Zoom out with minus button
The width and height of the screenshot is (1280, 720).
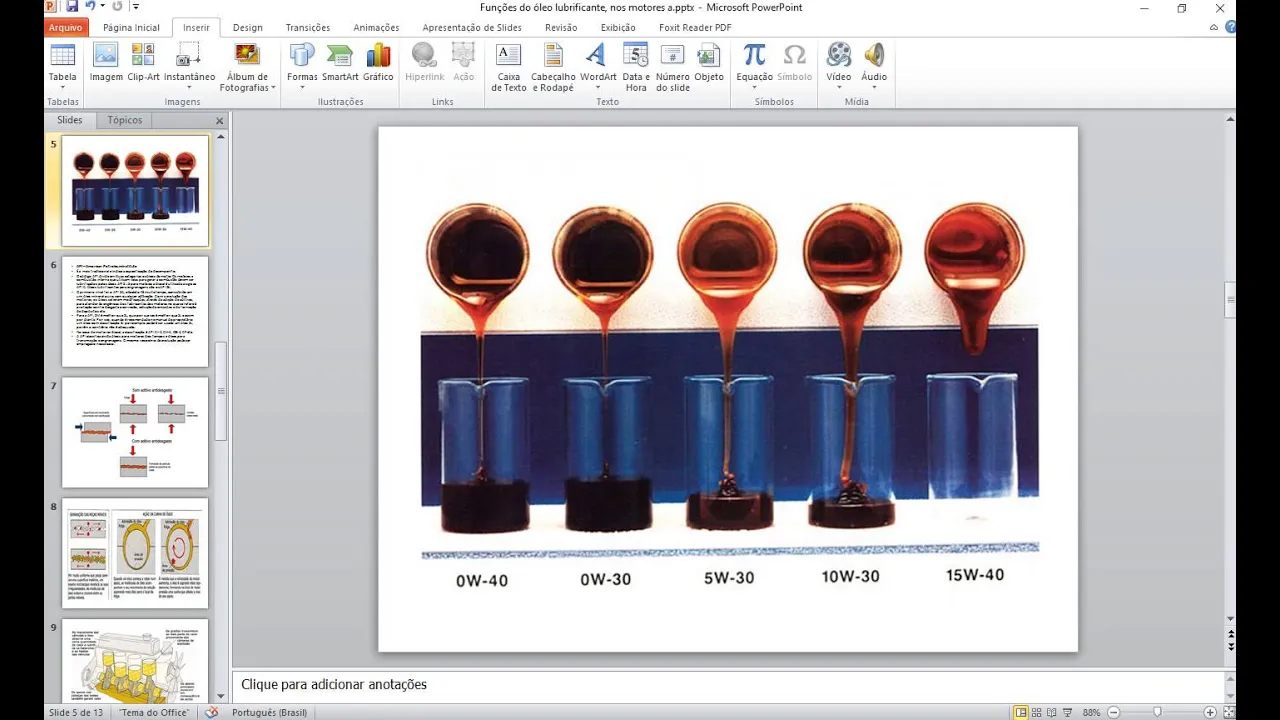click(1113, 712)
